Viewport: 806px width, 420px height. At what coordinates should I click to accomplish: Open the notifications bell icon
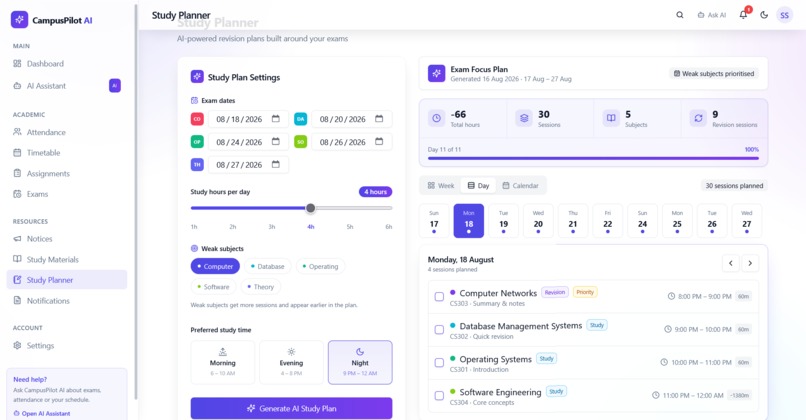[x=743, y=15]
